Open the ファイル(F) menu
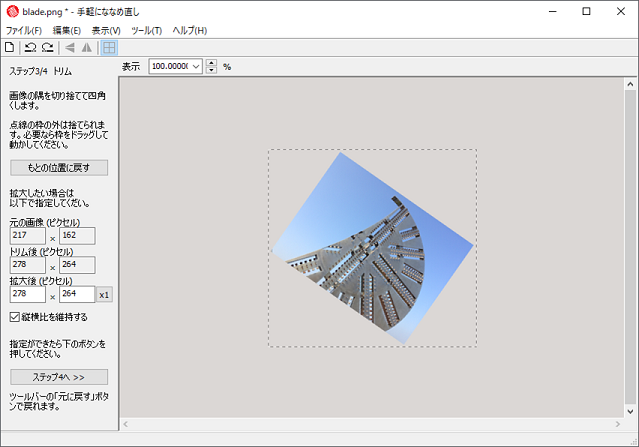Image resolution: width=639 pixels, height=447 pixels. pyautogui.click(x=24, y=30)
